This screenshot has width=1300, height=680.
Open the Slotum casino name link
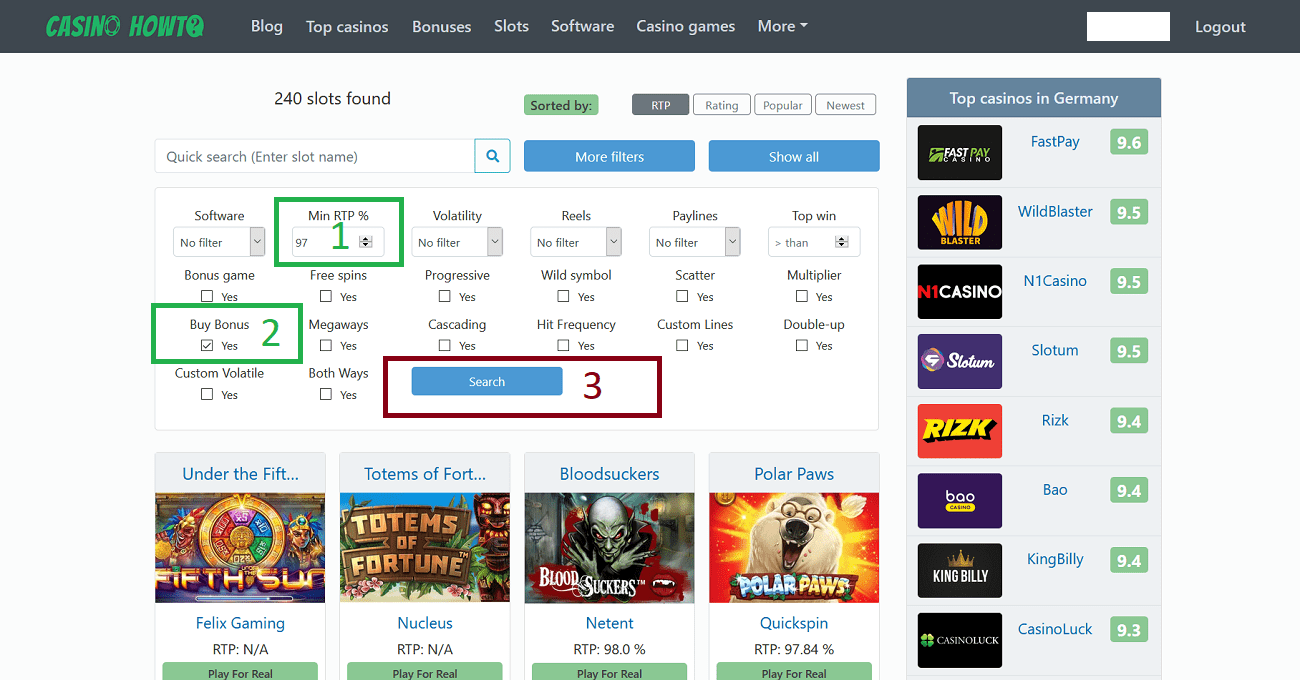pos(1055,350)
